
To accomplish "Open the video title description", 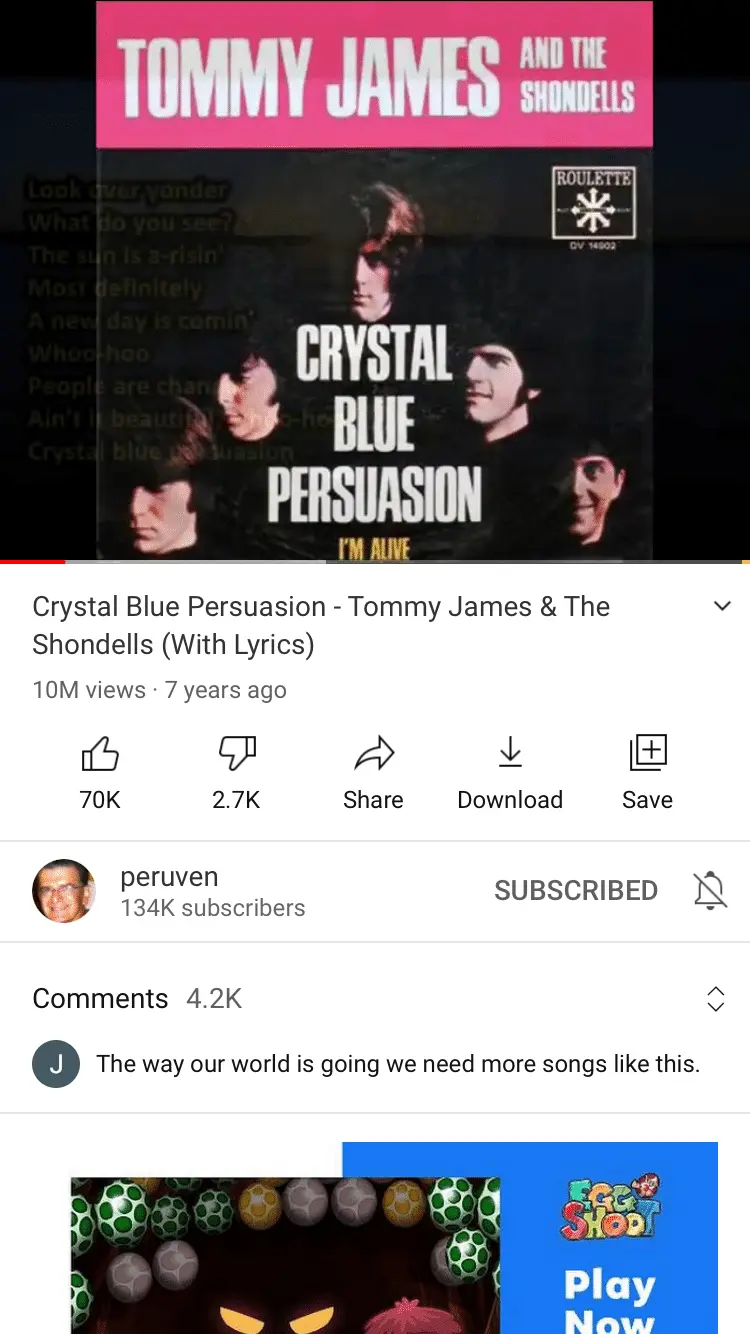I will click(x=322, y=625).
